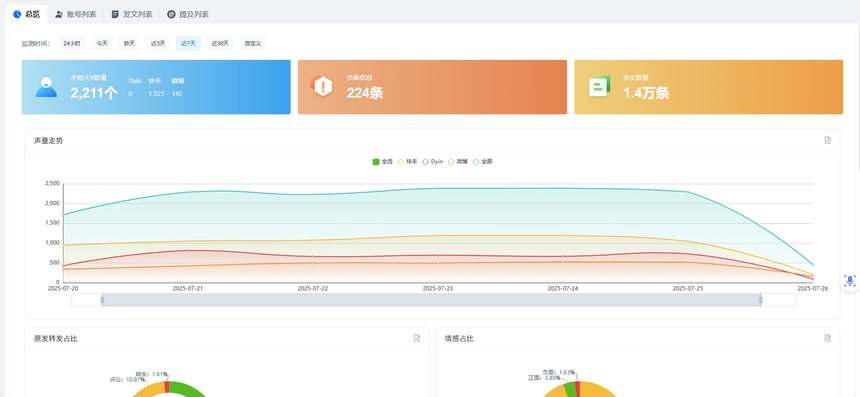
Task: Toggle the Dyin series in chart legend
Action: [433, 162]
